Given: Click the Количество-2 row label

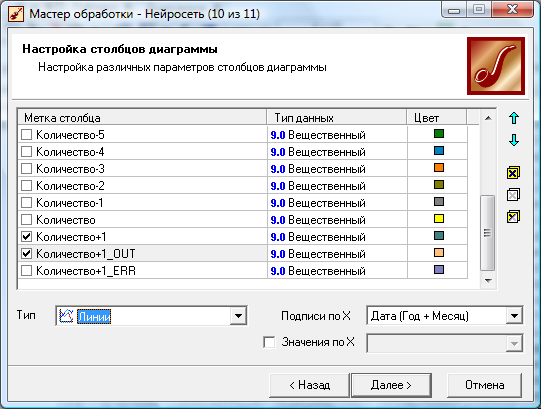Looking at the screenshot, I should pos(70,186).
